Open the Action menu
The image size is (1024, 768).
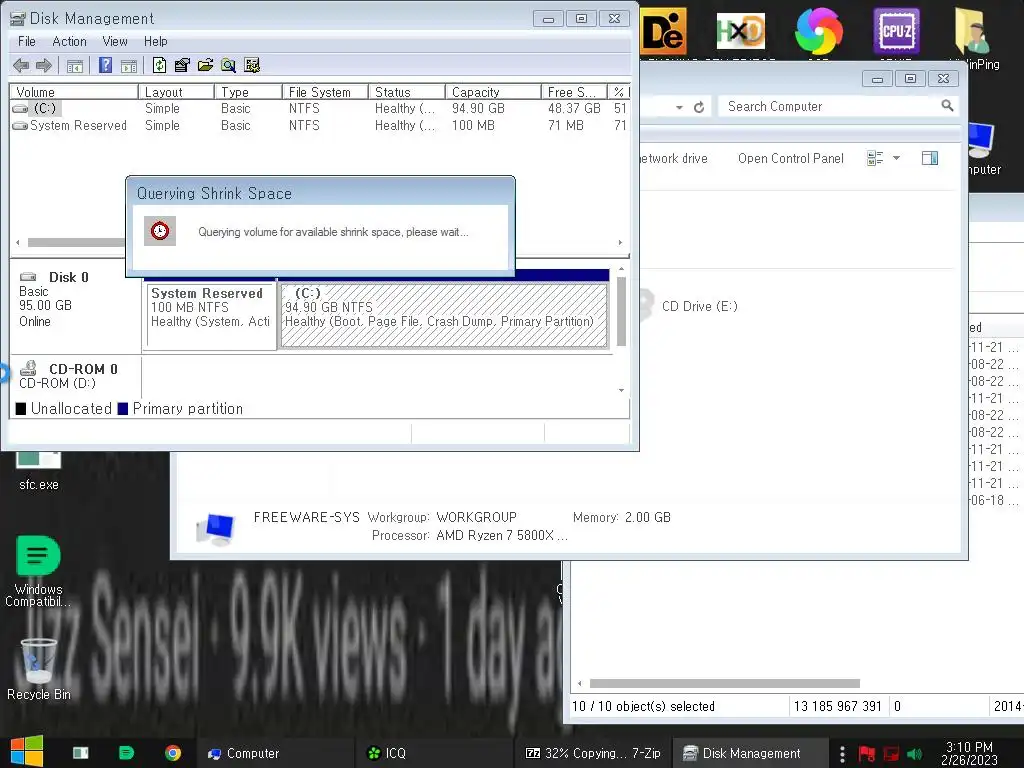[69, 41]
